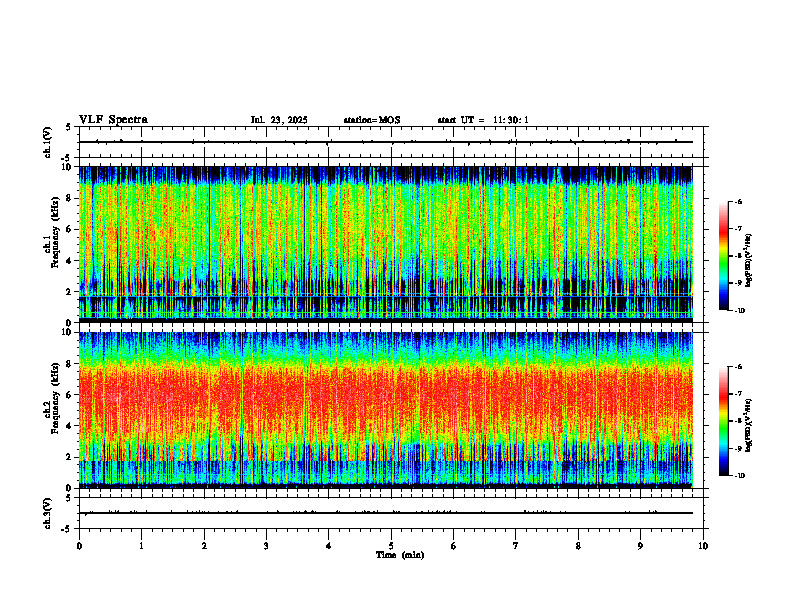Click the ch.2 colorbar "-7" tick label
Viewport: 792px width, 612px height.
point(738,394)
